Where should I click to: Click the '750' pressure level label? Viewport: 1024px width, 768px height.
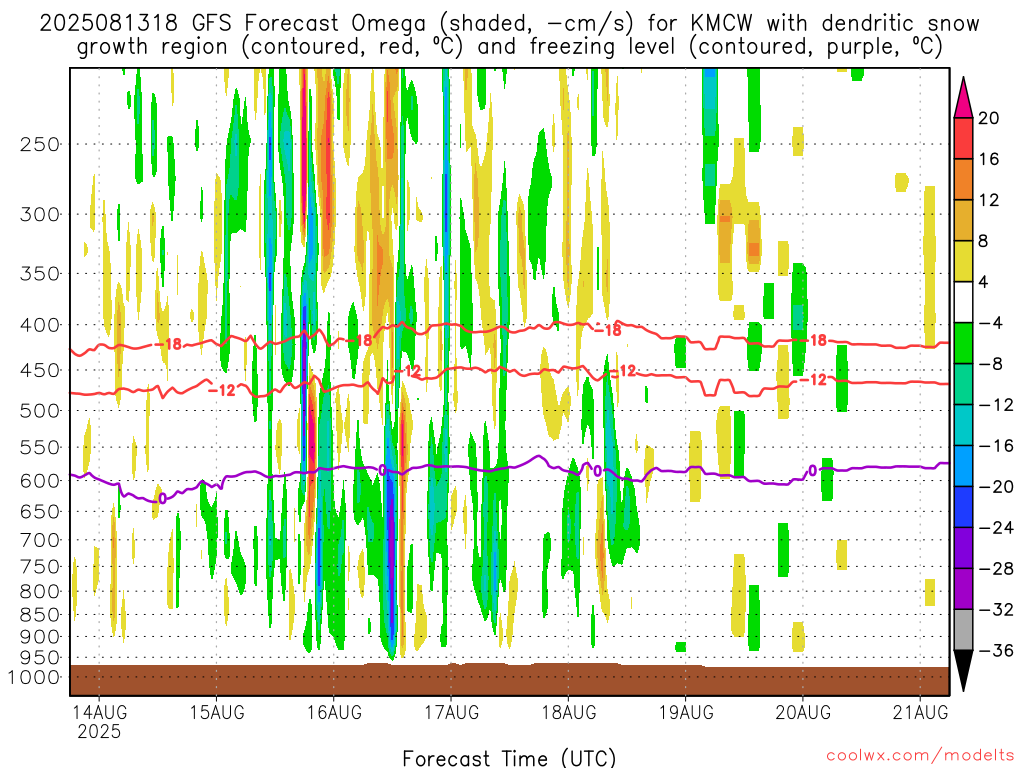point(40,567)
